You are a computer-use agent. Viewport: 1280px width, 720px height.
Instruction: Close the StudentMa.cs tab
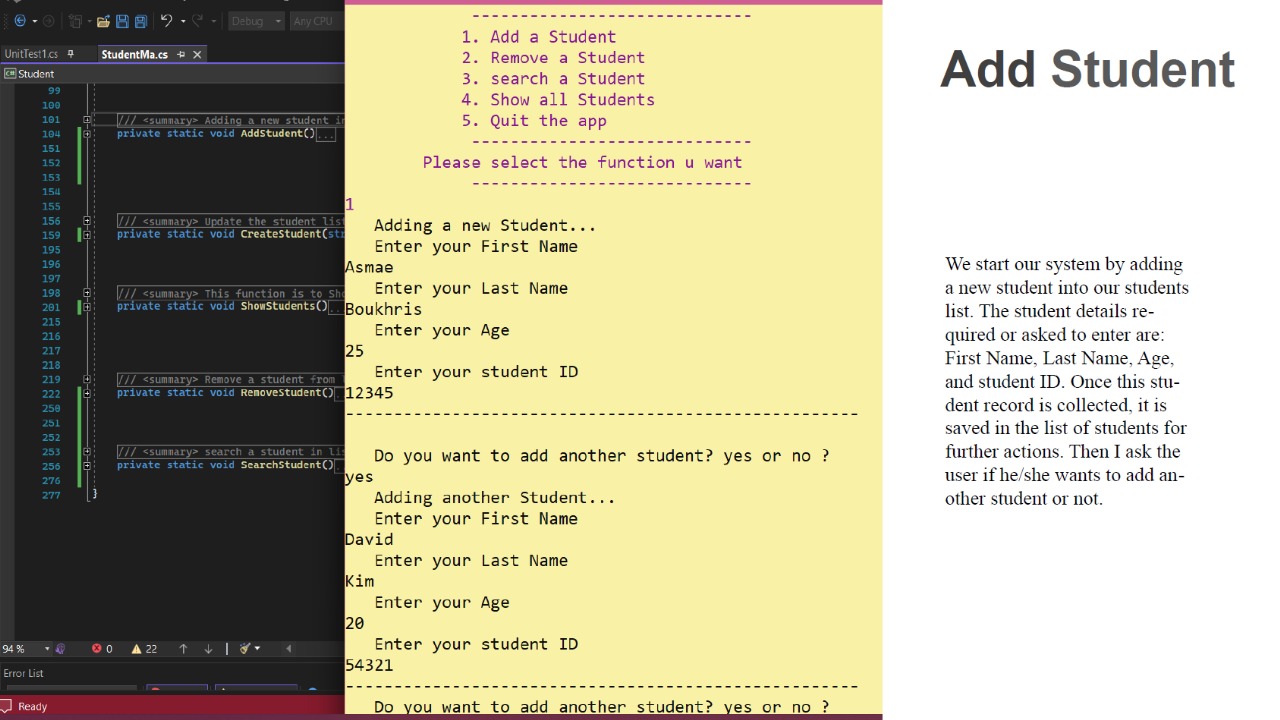(x=197, y=54)
